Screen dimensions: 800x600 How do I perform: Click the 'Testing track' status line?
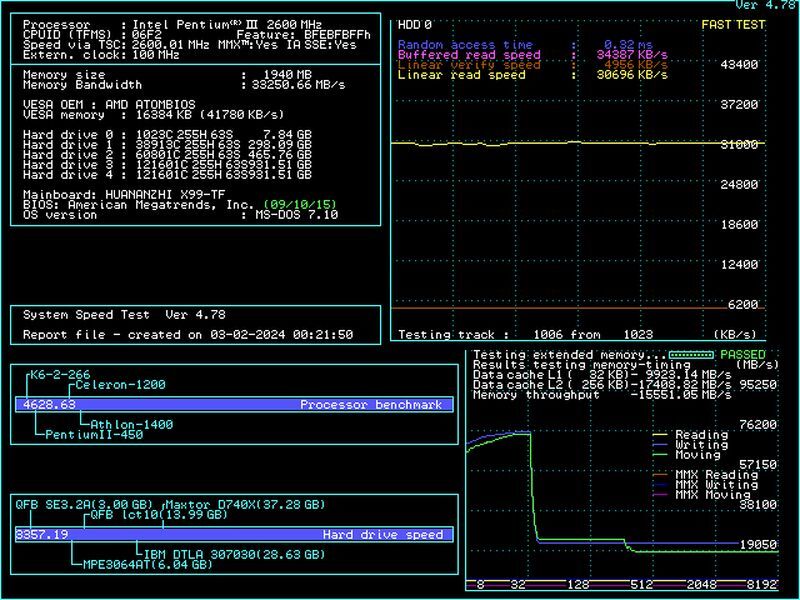click(525, 335)
